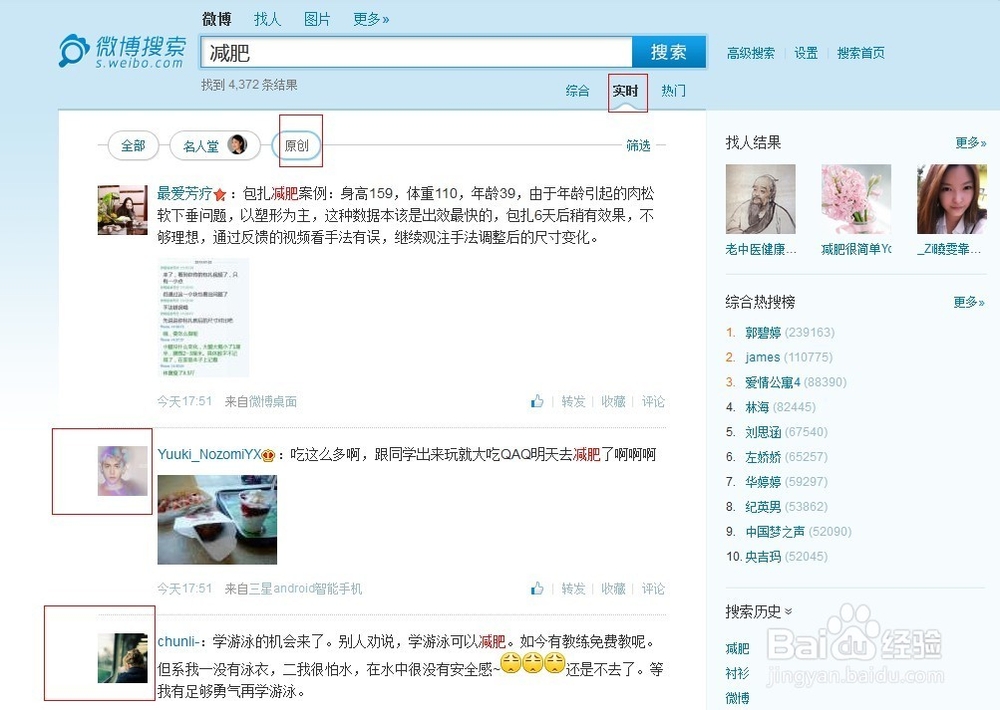Open 更多» beside 找人结果
The width and height of the screenshot is (1000, 710).
971,142
